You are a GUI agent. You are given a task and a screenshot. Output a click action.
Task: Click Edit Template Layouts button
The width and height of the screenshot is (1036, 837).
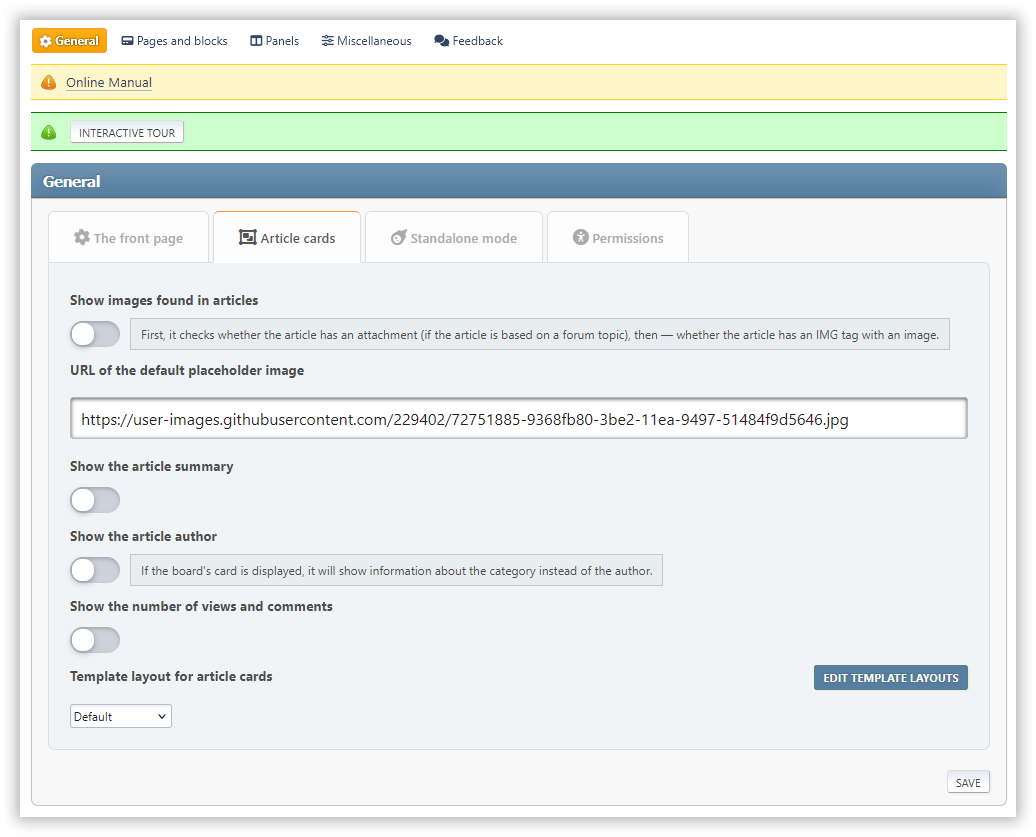point(891,678)
